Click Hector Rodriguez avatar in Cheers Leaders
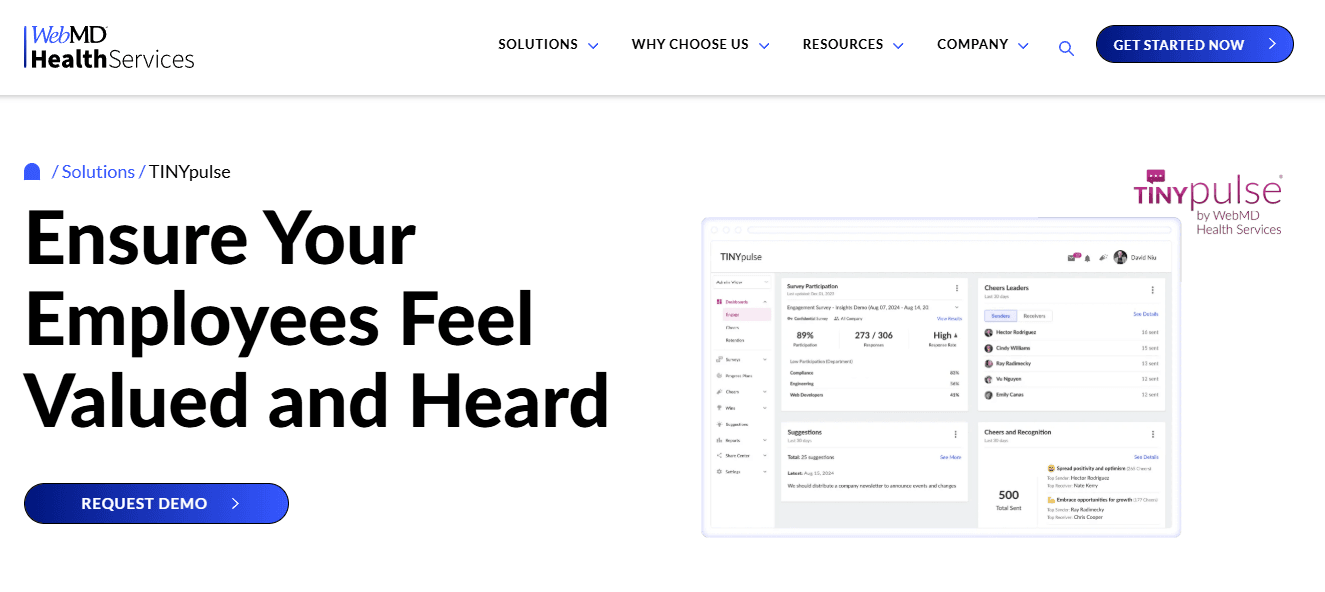Viewport: 1325px width, 592px height. pyautogui.click(x=989, y=332)
